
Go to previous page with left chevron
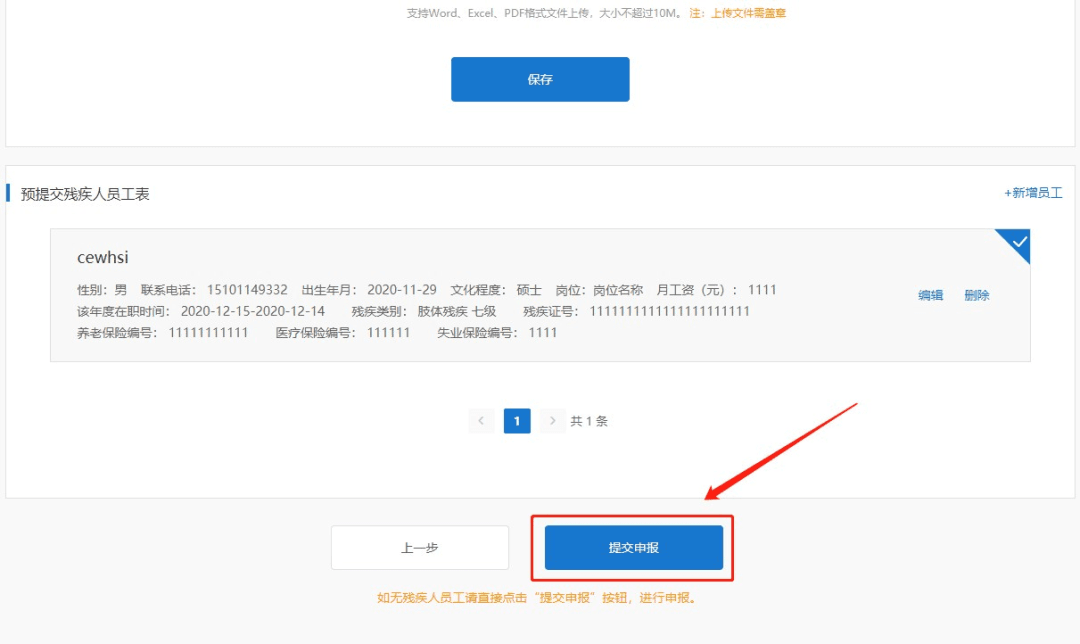481,421
